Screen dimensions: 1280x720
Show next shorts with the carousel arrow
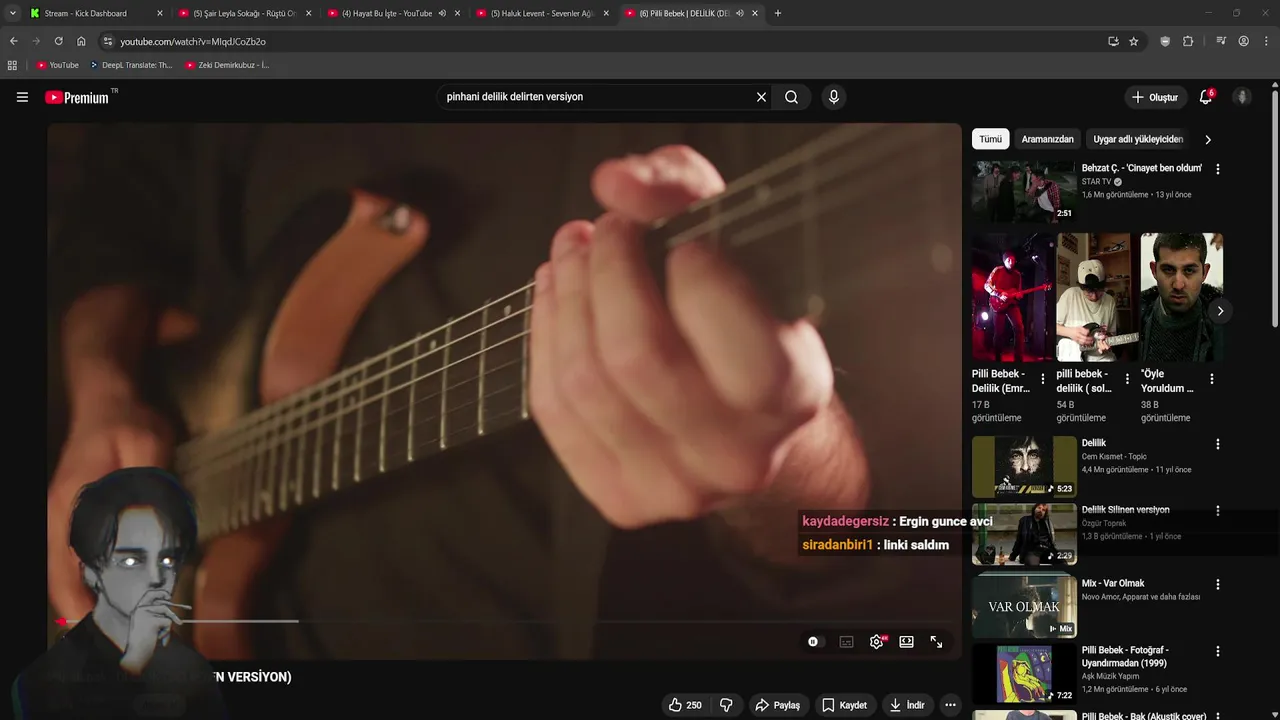point(1220,311)
